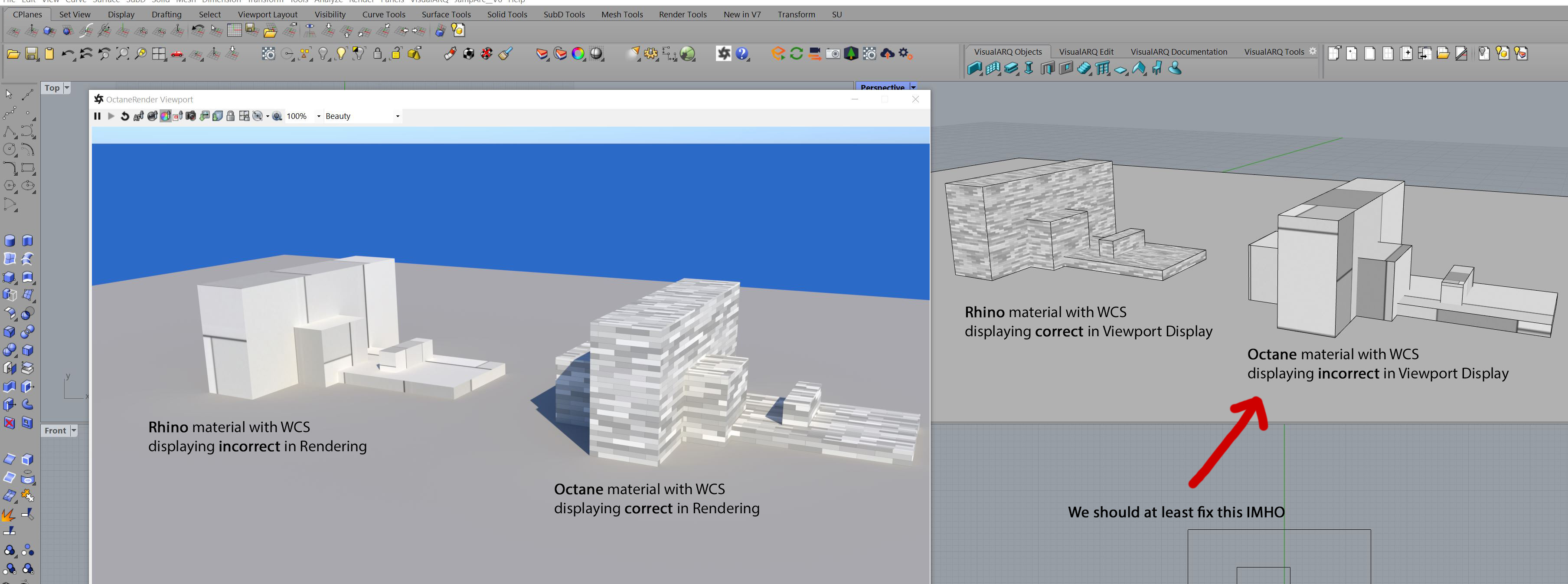Click the Front viewport title label
This screenshot has height=584, width=1568.
(x=55, y=430)
